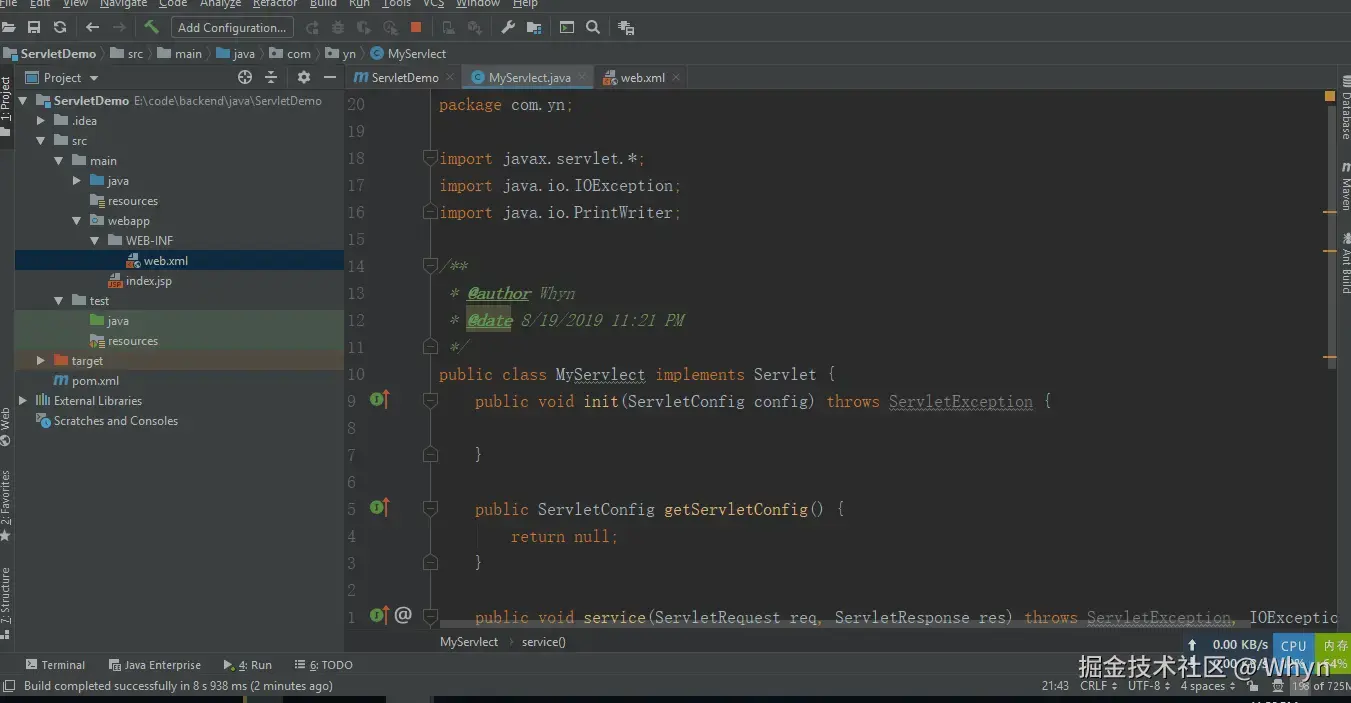The width and height of the screenshot is (1351, 703).
Task: Open Settings via the wrench icon
Action: click(508, 28)
